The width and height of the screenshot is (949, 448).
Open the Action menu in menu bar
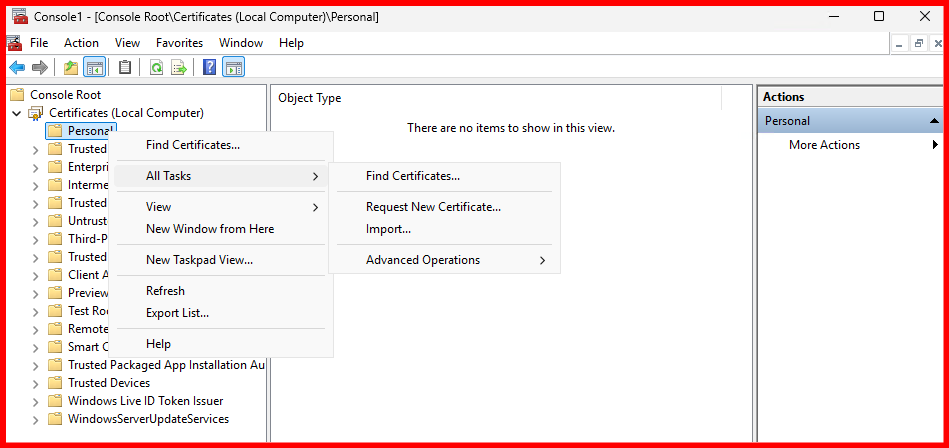[81, 43]
